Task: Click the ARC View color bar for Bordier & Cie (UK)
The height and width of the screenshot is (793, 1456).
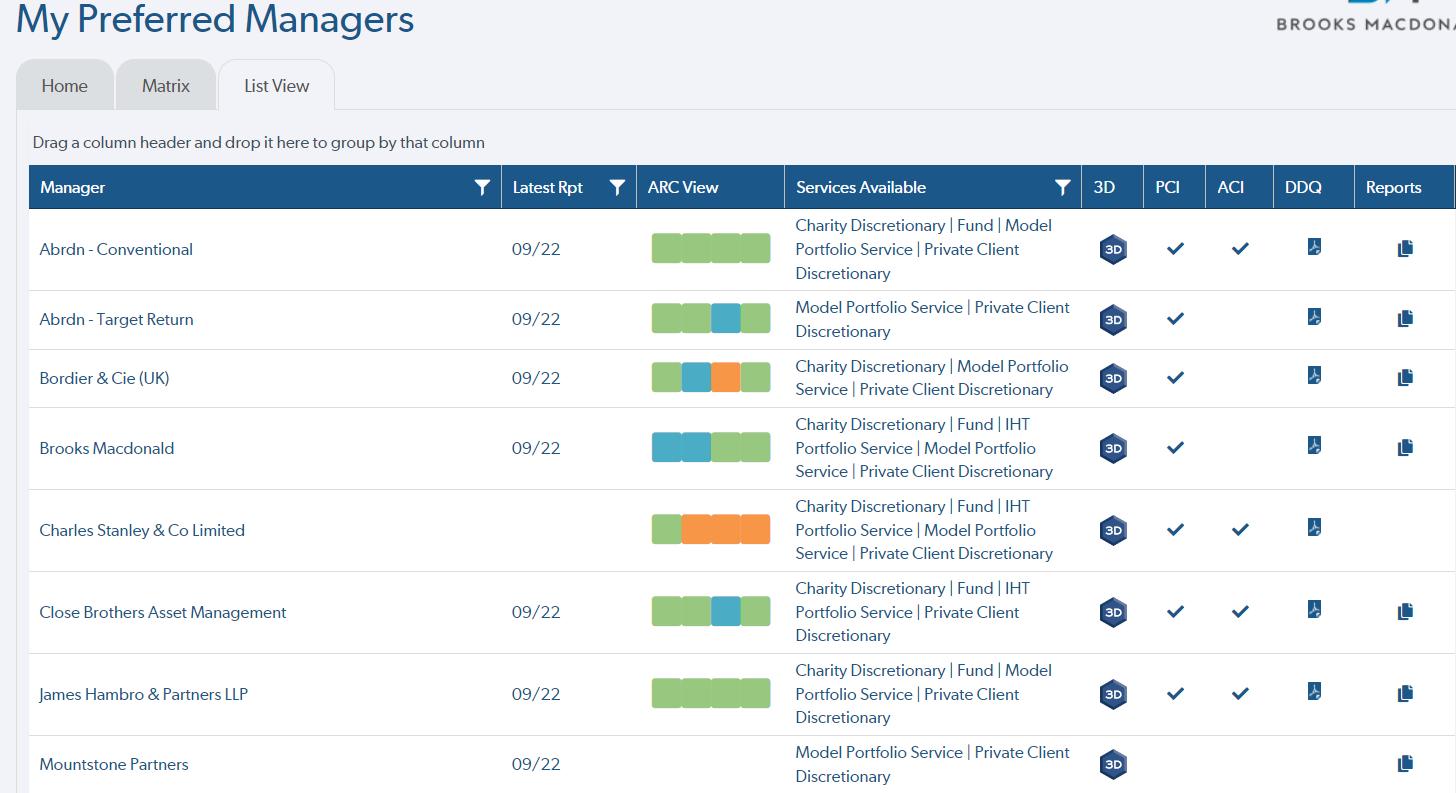Action: [711, 378]
